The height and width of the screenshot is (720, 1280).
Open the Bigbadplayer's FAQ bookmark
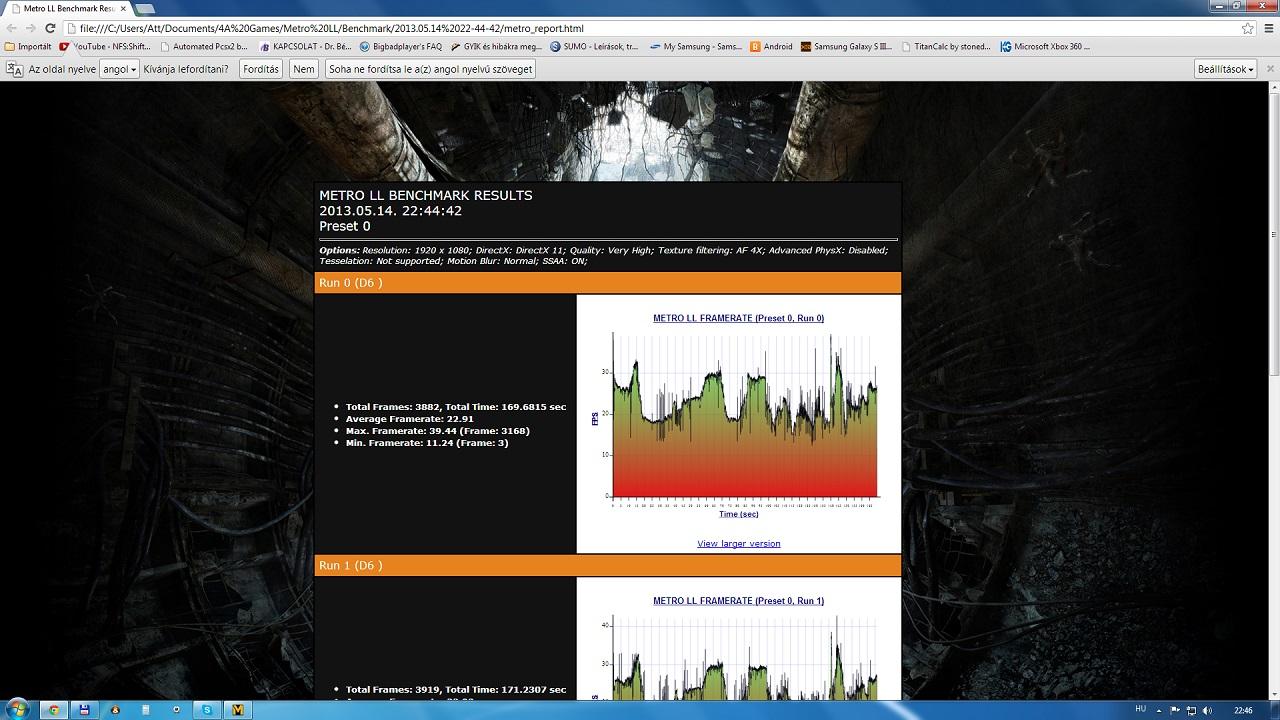pos(401,46)
